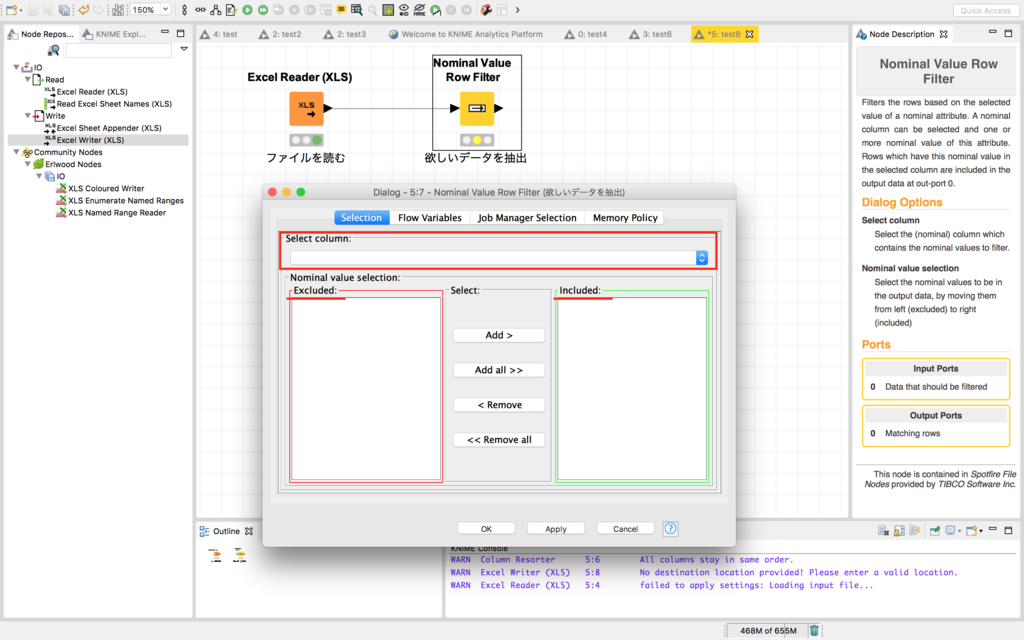This screenshot has height=640, width=1024.
Task: Execute all executable nodes via green play icon
Action: click(262, 10)
